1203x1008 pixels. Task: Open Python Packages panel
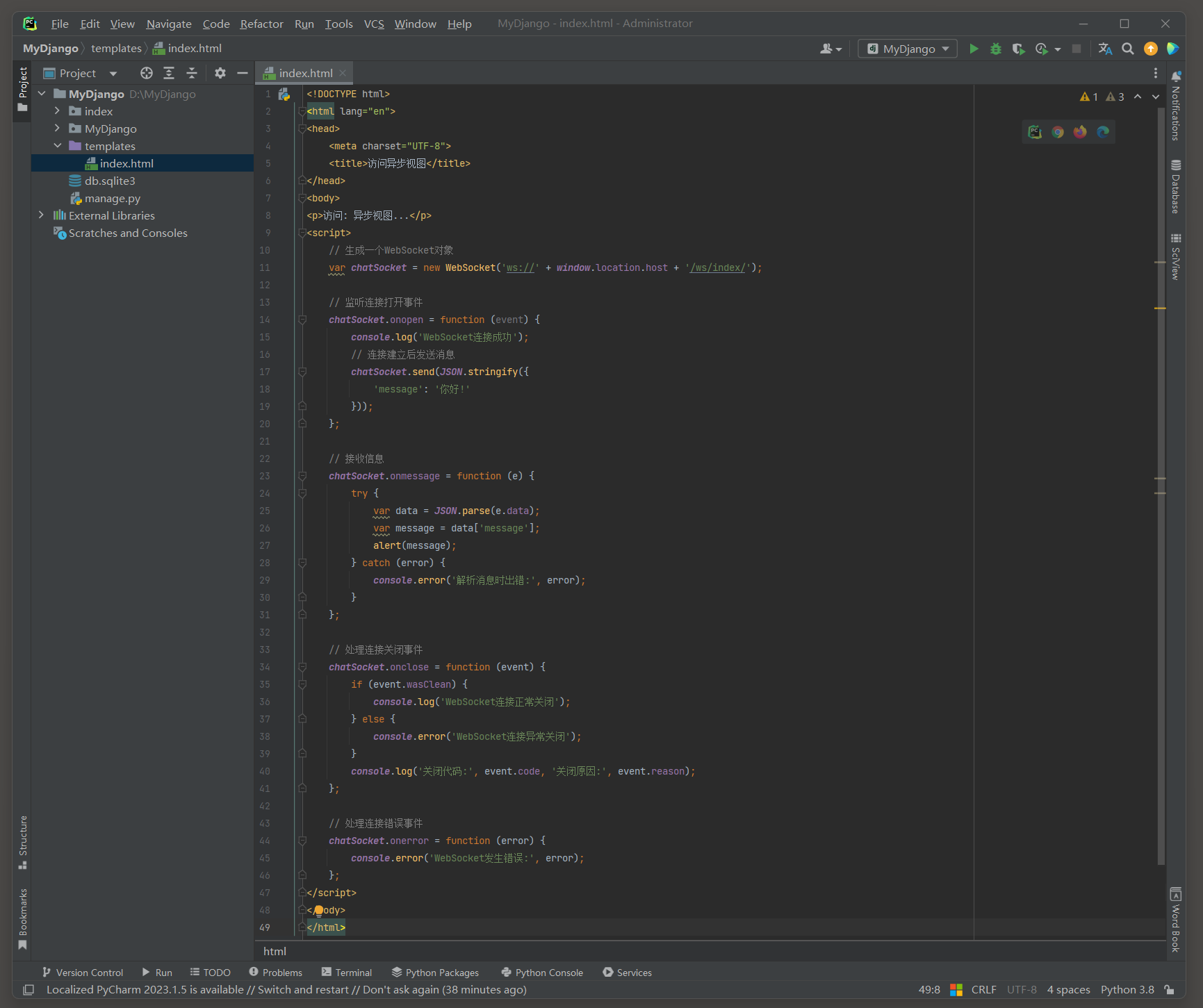pos(435,973)
